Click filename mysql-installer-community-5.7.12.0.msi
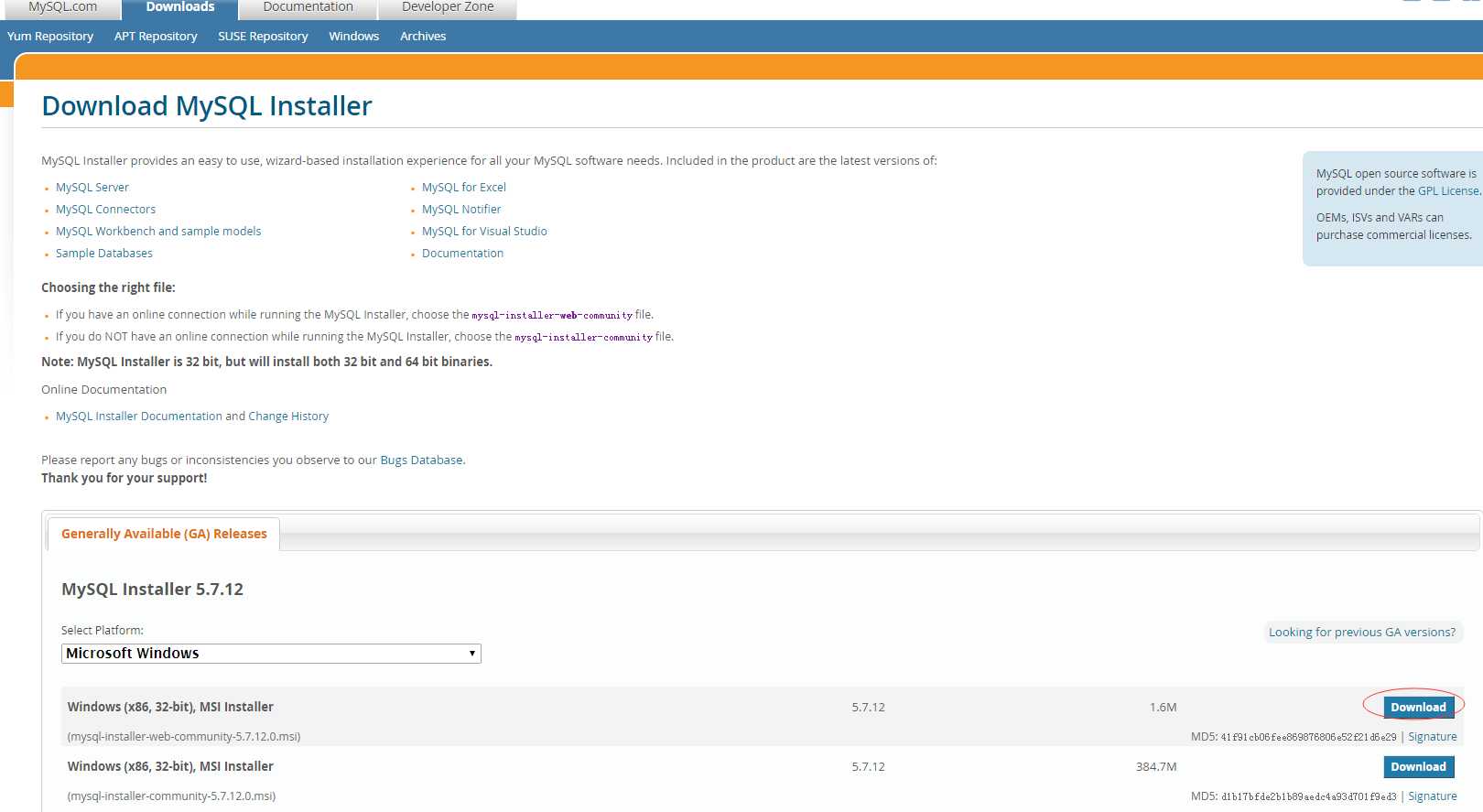Image resolution: width=1483 pixels, height=812 pixels. tap(171, 796)
